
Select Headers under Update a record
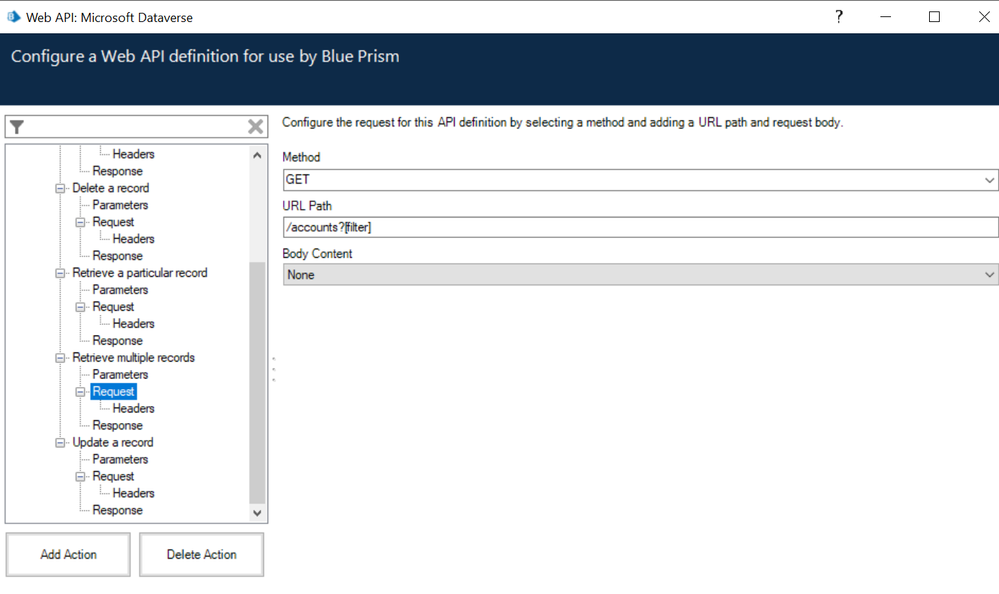click(133, 493)
